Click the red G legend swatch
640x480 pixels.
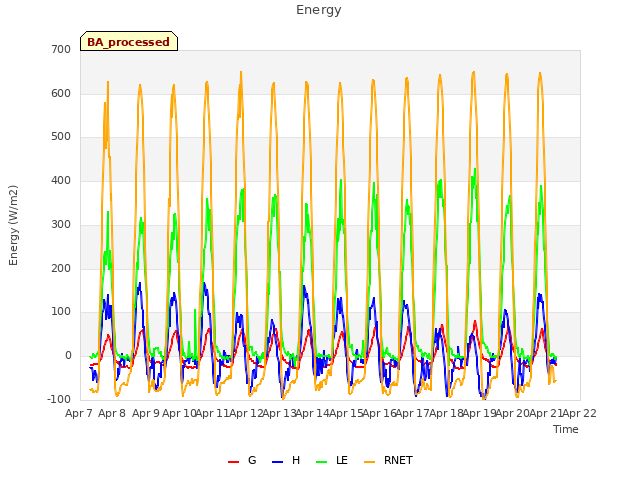click(233, 462)
